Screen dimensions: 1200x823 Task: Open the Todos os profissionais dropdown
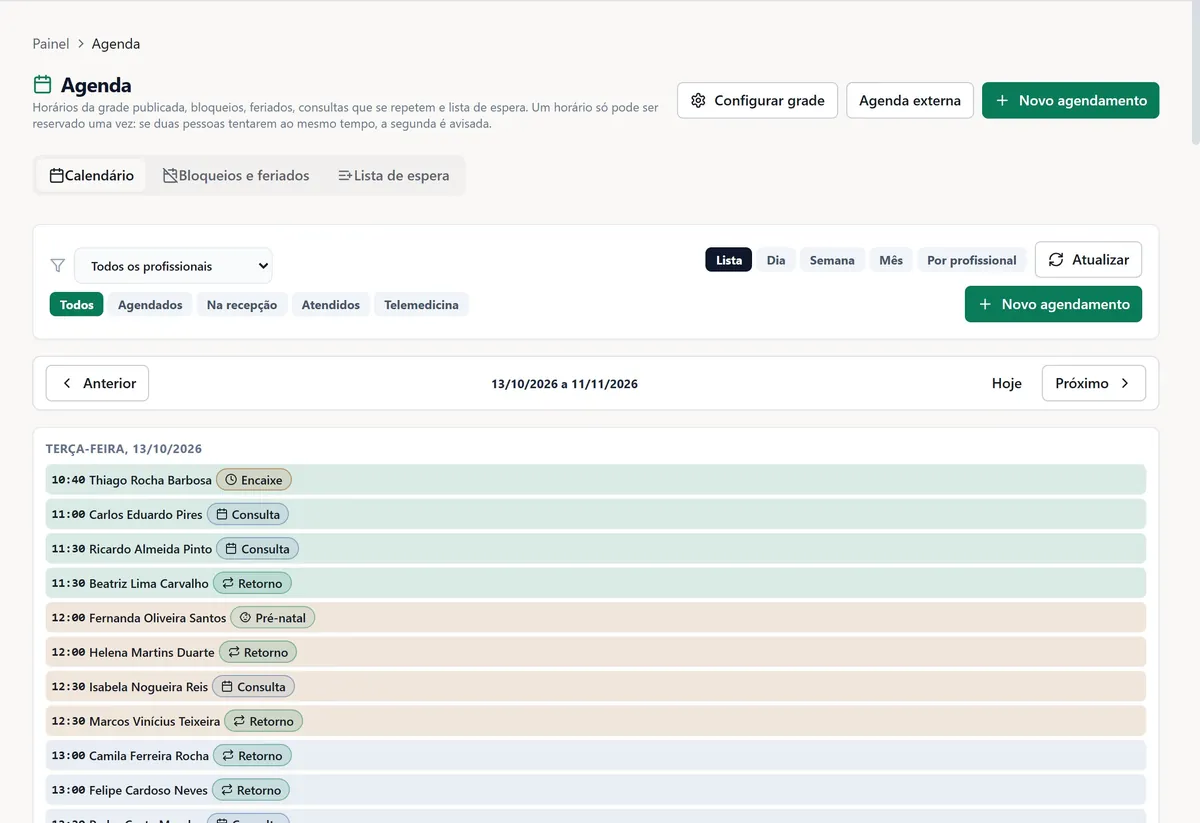coord(173,266)
